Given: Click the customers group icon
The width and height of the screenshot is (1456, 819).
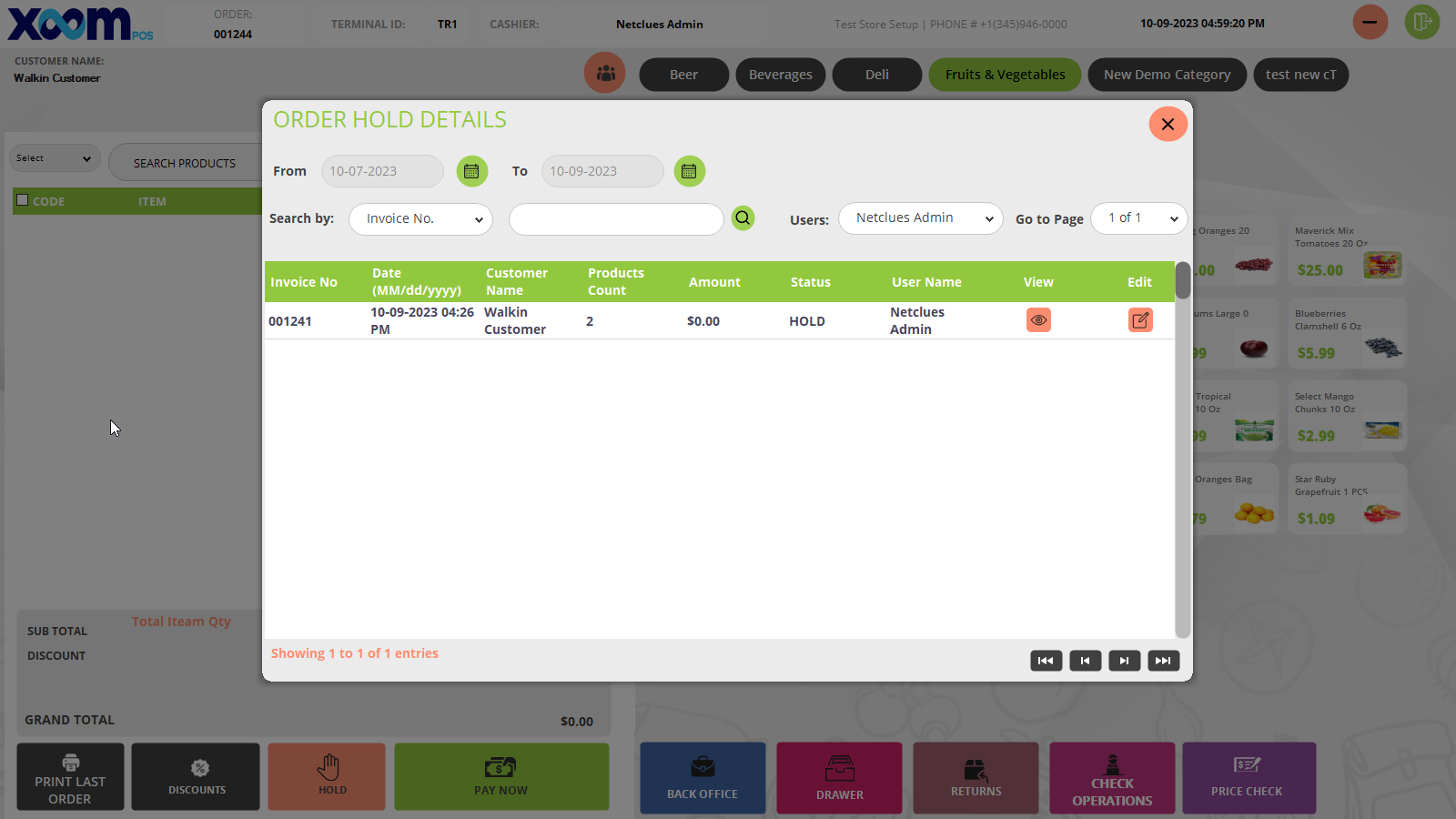Looking at the screenshot, I should pos(605,74).
